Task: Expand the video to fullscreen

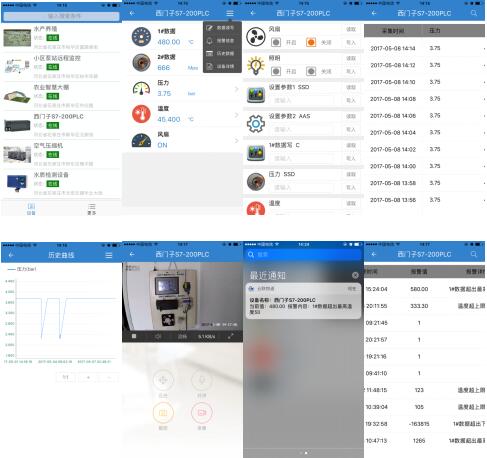Action: (230, 336)
